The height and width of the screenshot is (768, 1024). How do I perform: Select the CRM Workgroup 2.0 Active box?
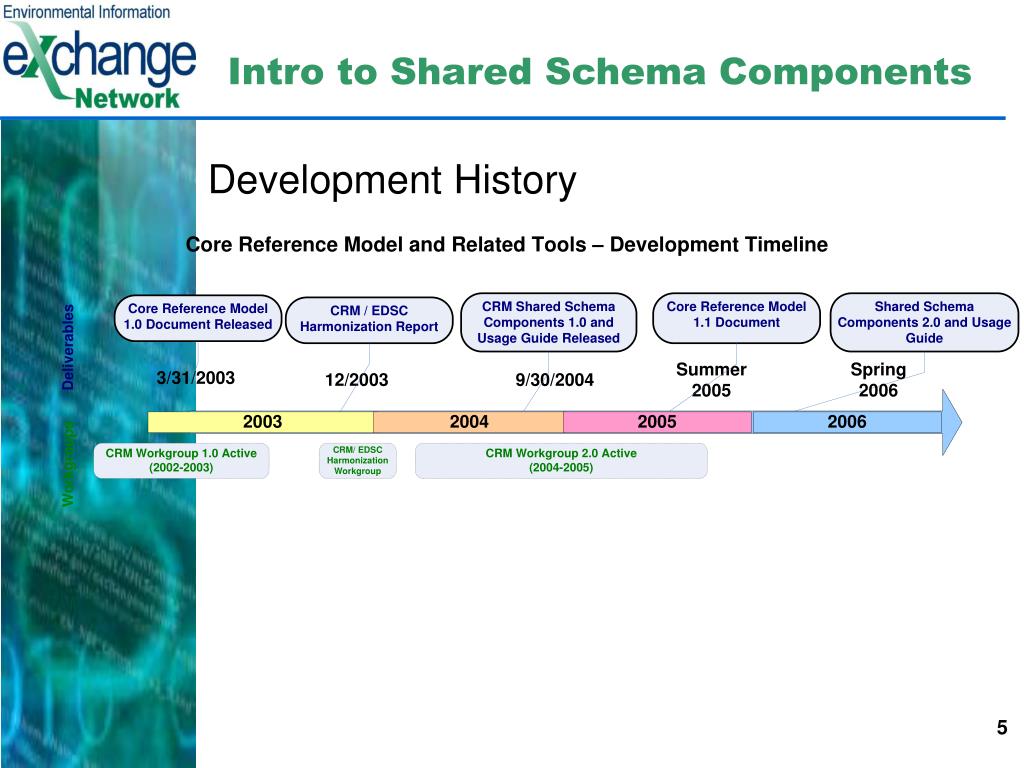point(561,460)
